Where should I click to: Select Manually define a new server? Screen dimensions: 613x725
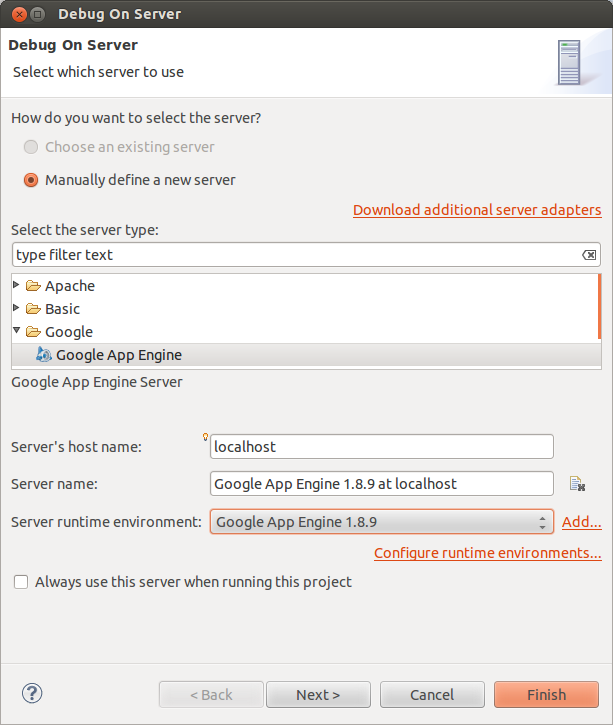click(31, 180)
